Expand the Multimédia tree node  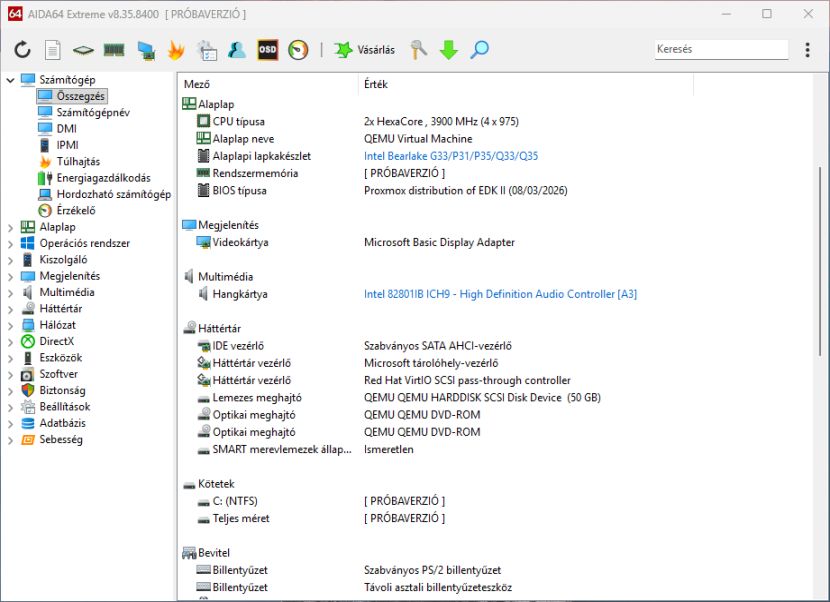(10, 293)
